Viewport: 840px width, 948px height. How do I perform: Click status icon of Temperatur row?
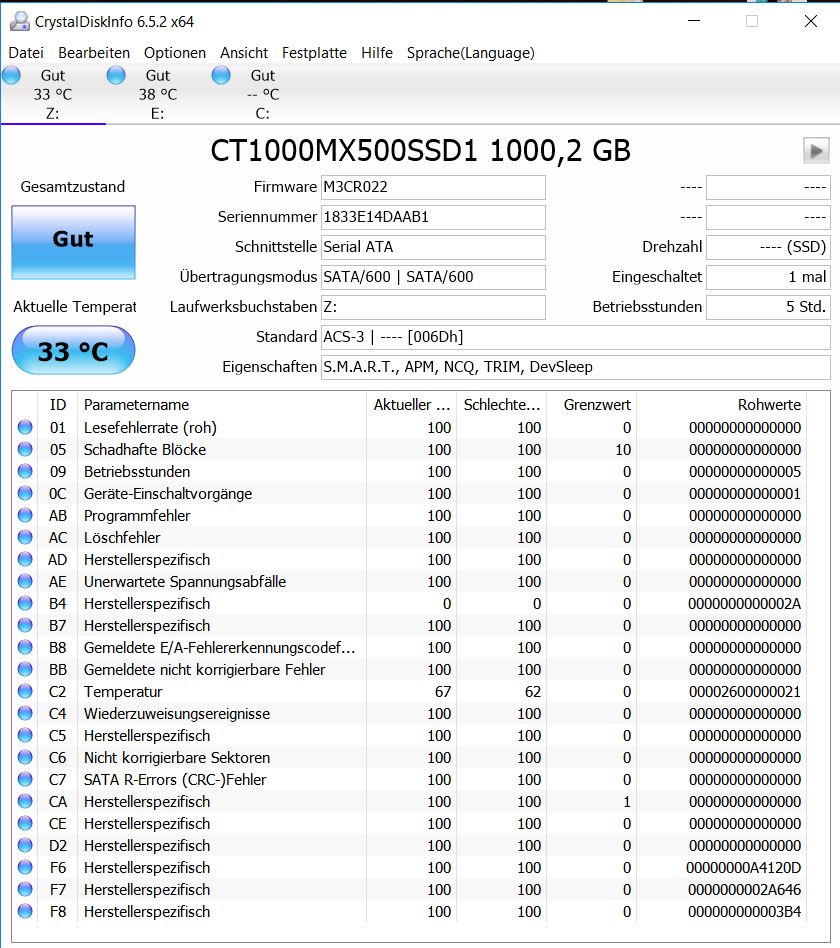coord(25,691)
